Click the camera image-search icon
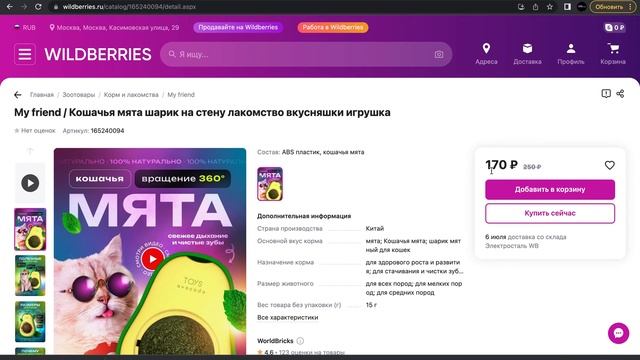Image resolution: width=640 pixels, height=360 pixels. coord(439,54)
